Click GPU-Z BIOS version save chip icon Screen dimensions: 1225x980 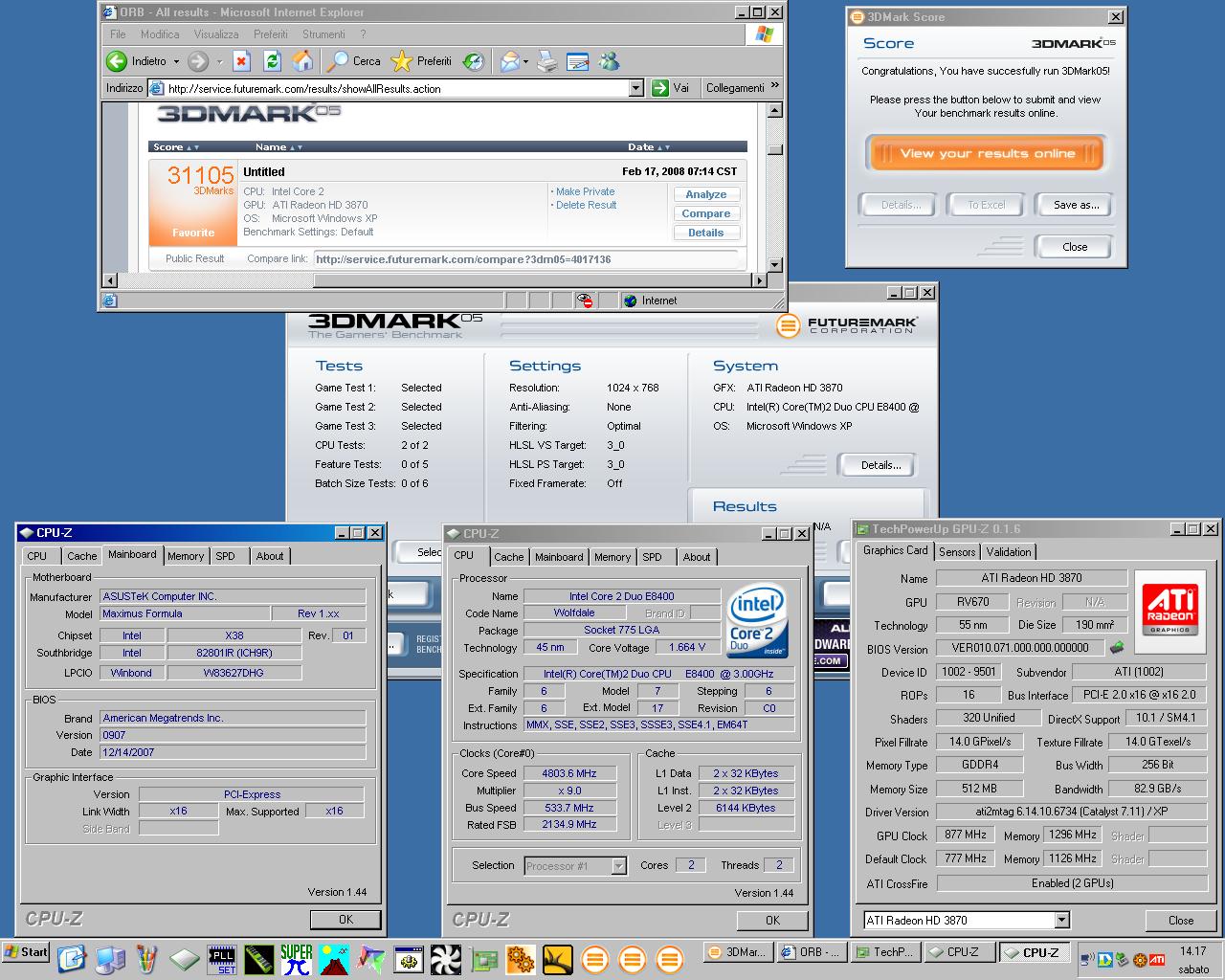coord(1117,648)
